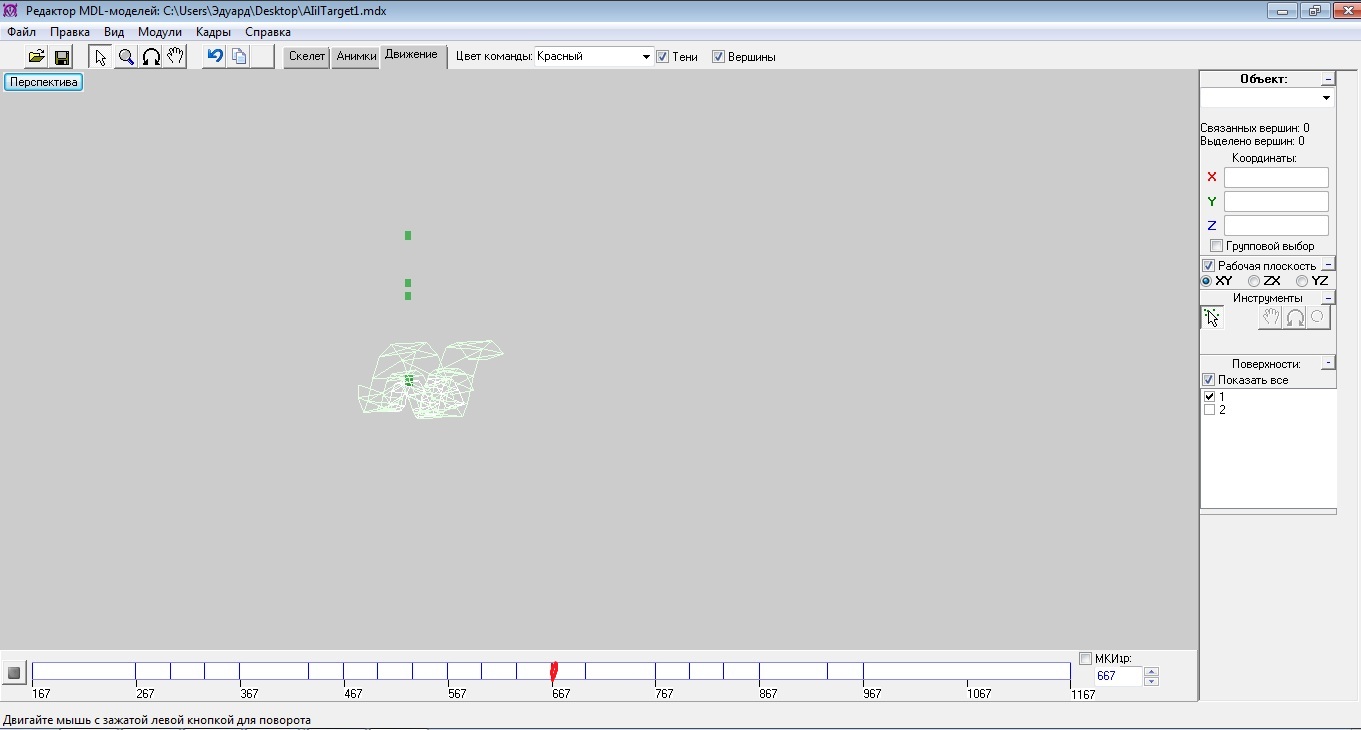The width and height of the screenshot is (1361, 730).
Task: Activate the magnifier zoom tool
Action: click(x=126, y=57)
